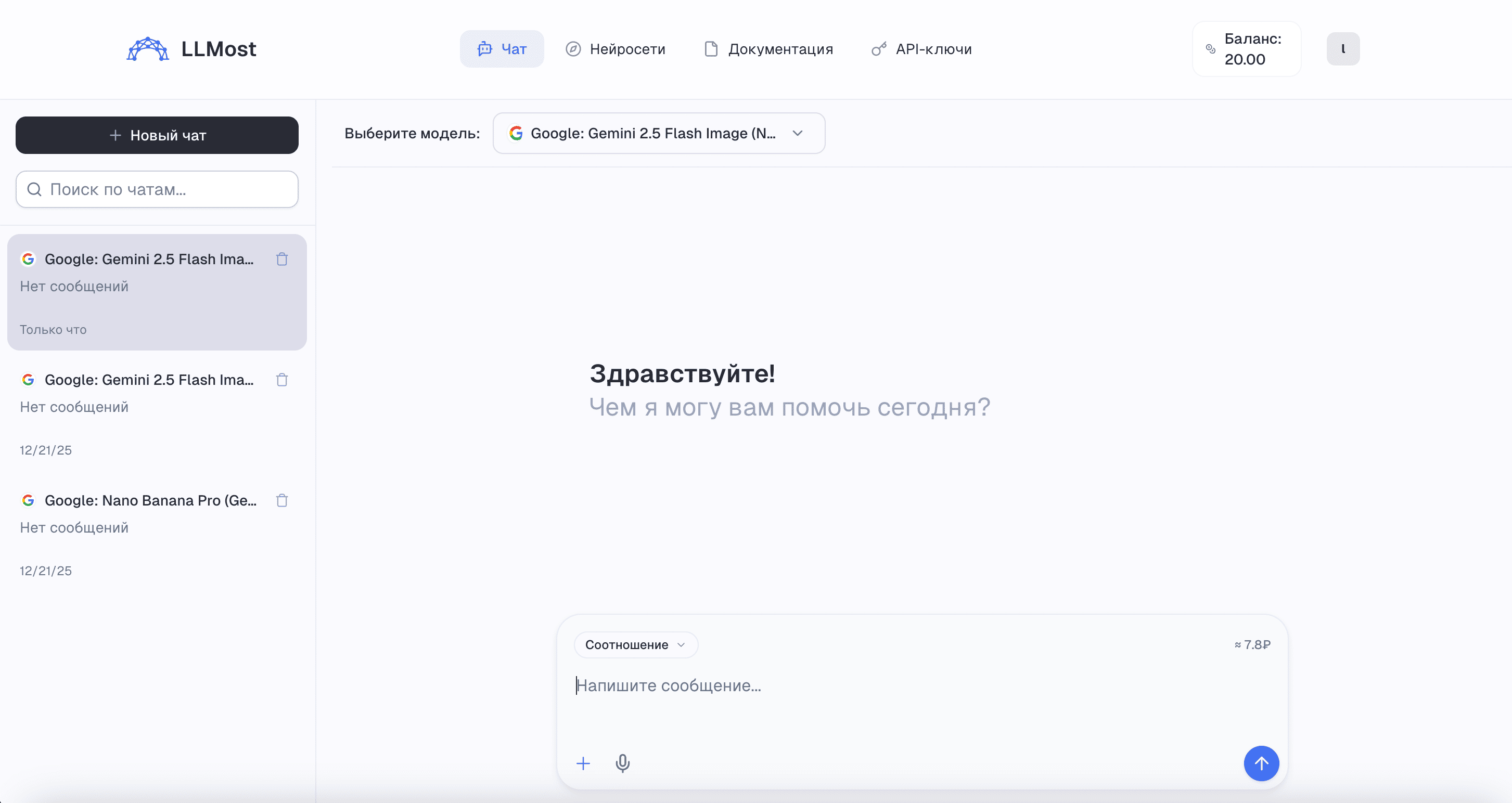The height and width of the screenshot is (803, 1512).
Task: Focus the Поиск по чатам search field
Action: (x=157, y=189)
